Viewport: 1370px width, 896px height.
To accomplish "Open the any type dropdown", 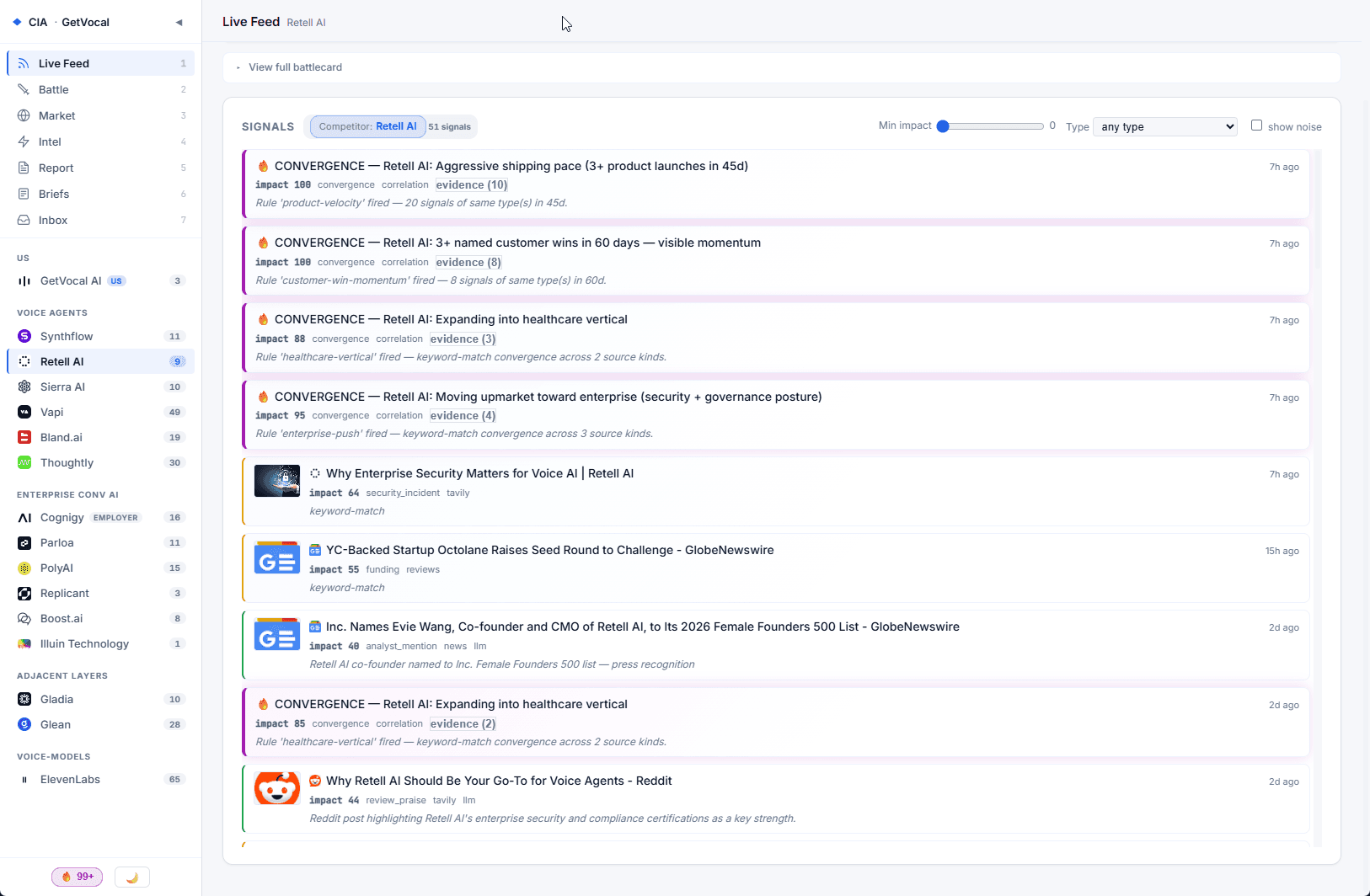I will pos(1164,126).
